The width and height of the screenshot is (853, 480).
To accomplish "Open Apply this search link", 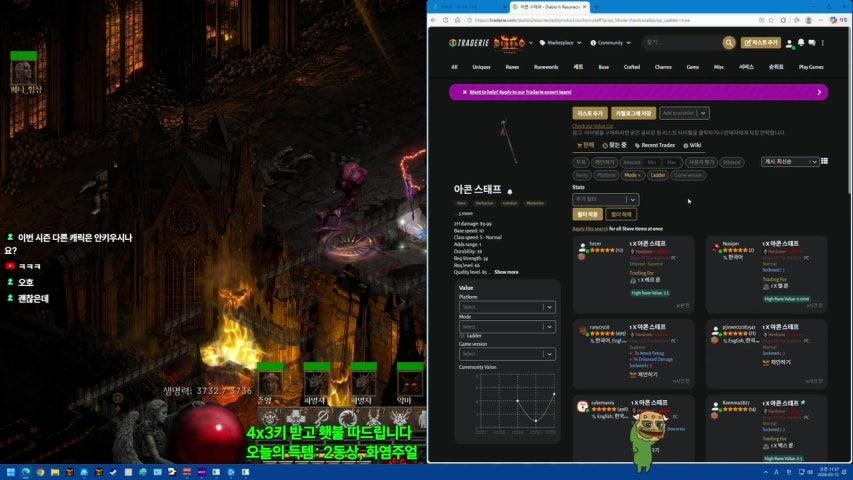I will coord(590,229).
